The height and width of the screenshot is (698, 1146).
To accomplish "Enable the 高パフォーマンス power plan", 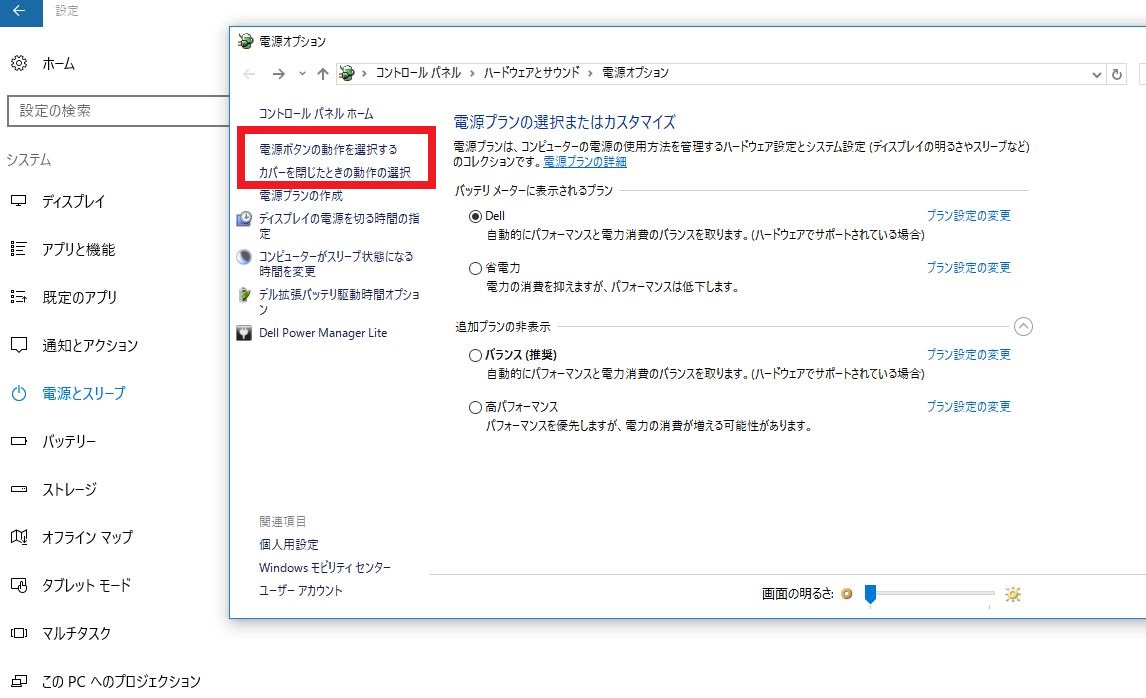I will [475, 406].
